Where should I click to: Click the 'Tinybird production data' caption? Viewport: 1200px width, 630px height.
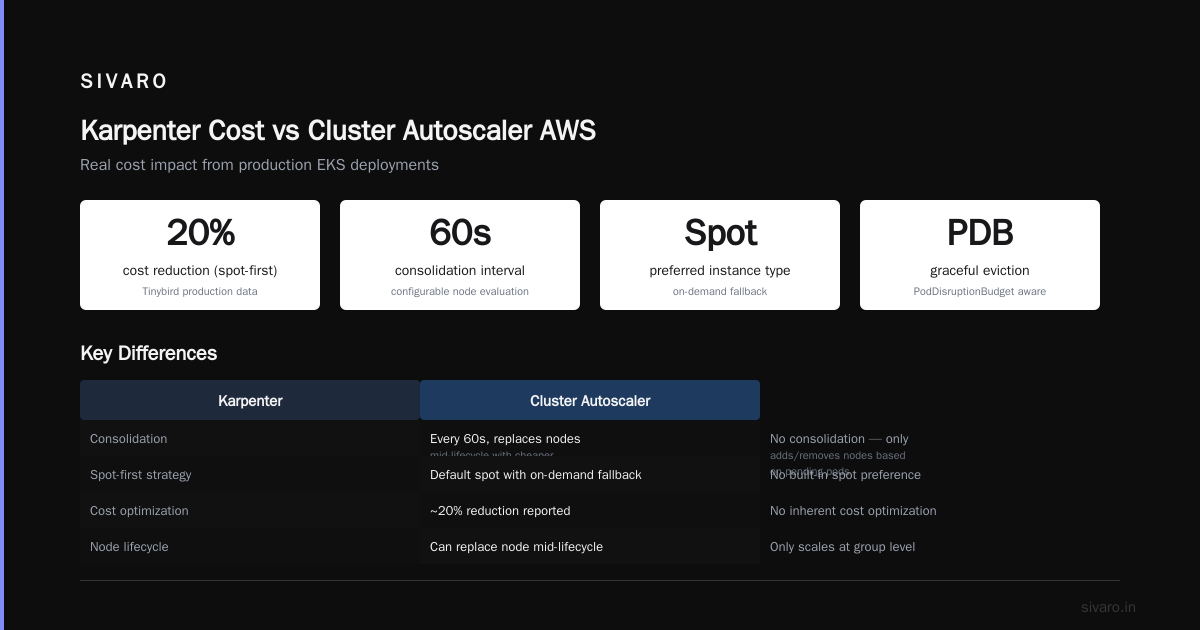pyautogui.click(x=200, y=292)
